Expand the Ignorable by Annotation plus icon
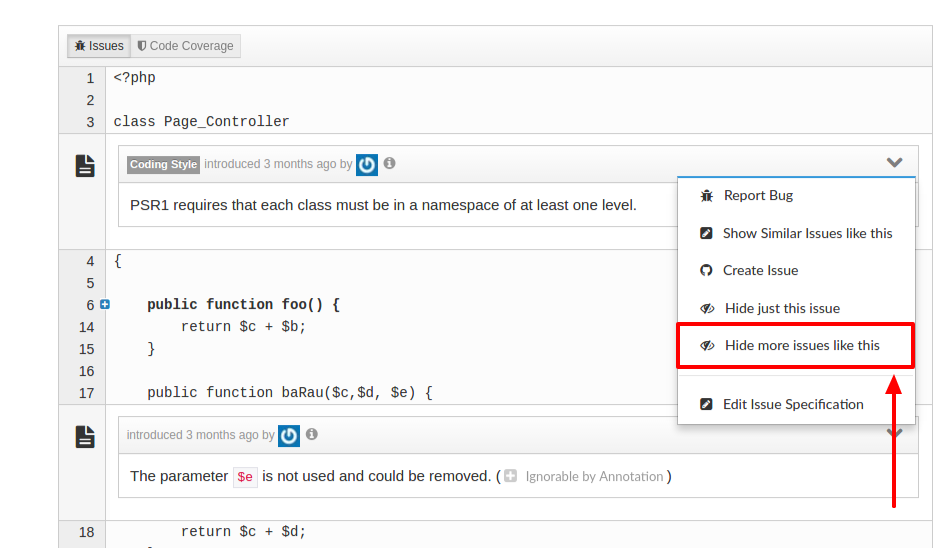Image resolution: width=948 pixels, height=548 pixels. tap(510, 476)
